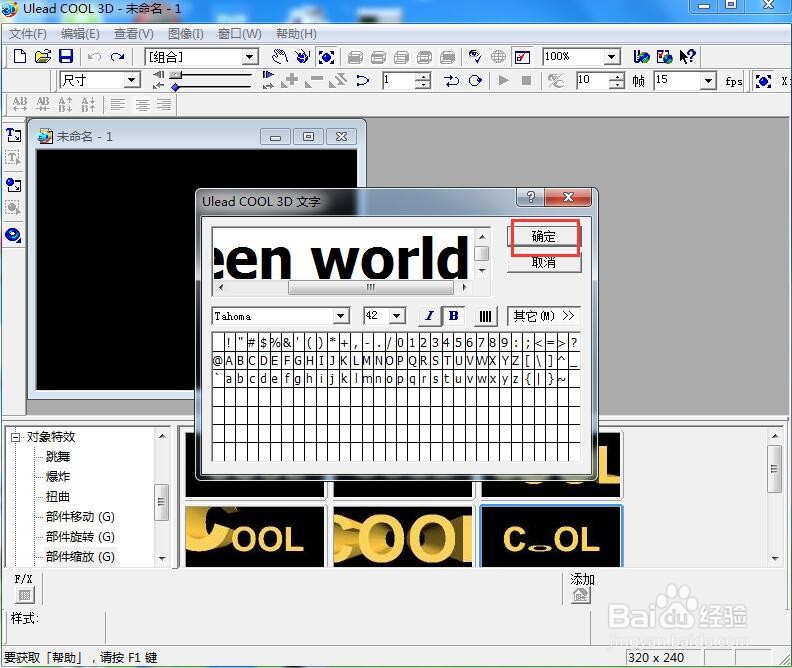Click the F/X grid icon at bottom left
Image resolution: width=792 pixels, height=668 pixels.
(x=24, y=595)
